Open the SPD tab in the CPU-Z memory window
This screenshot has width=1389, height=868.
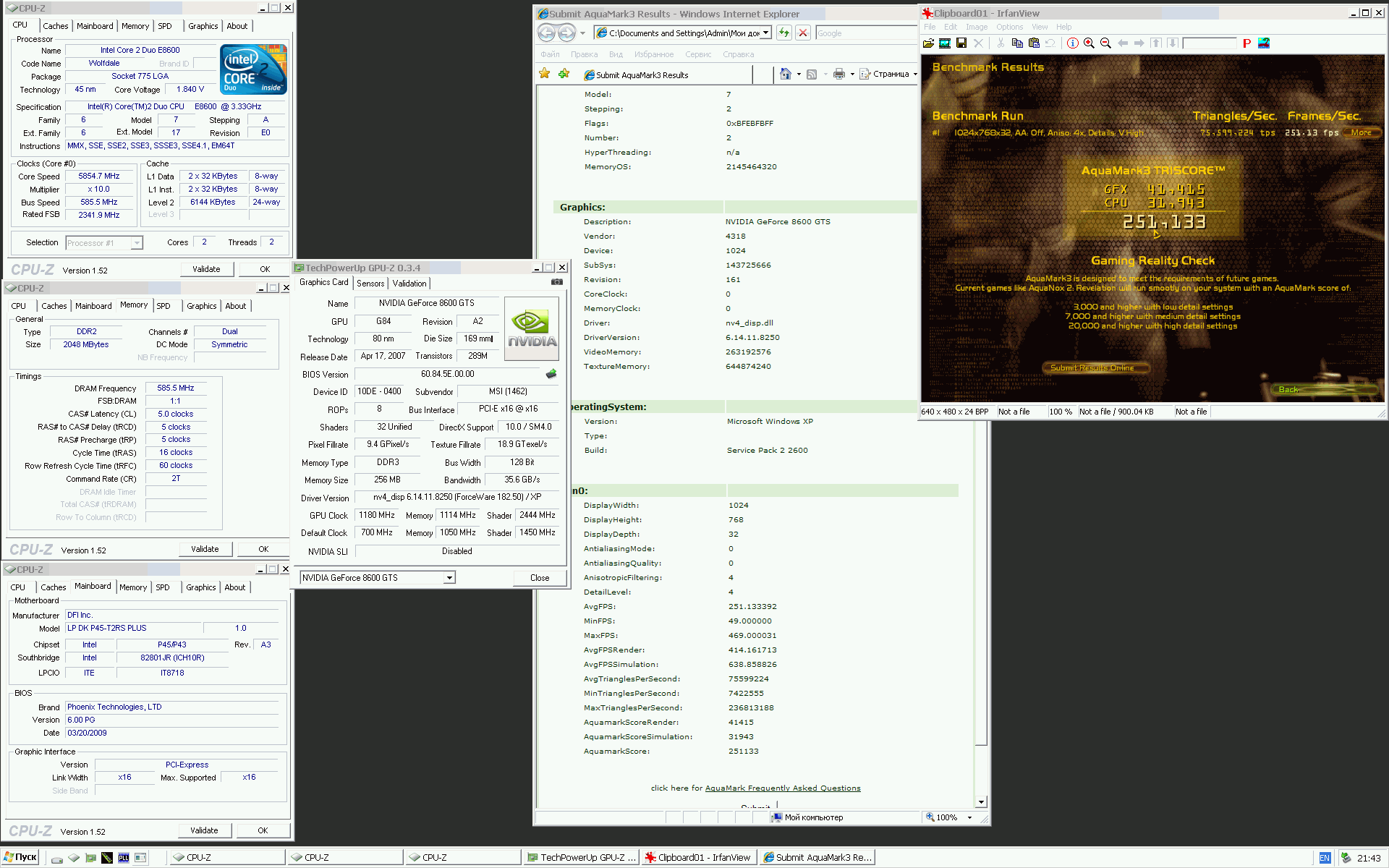tap(163, 306)
